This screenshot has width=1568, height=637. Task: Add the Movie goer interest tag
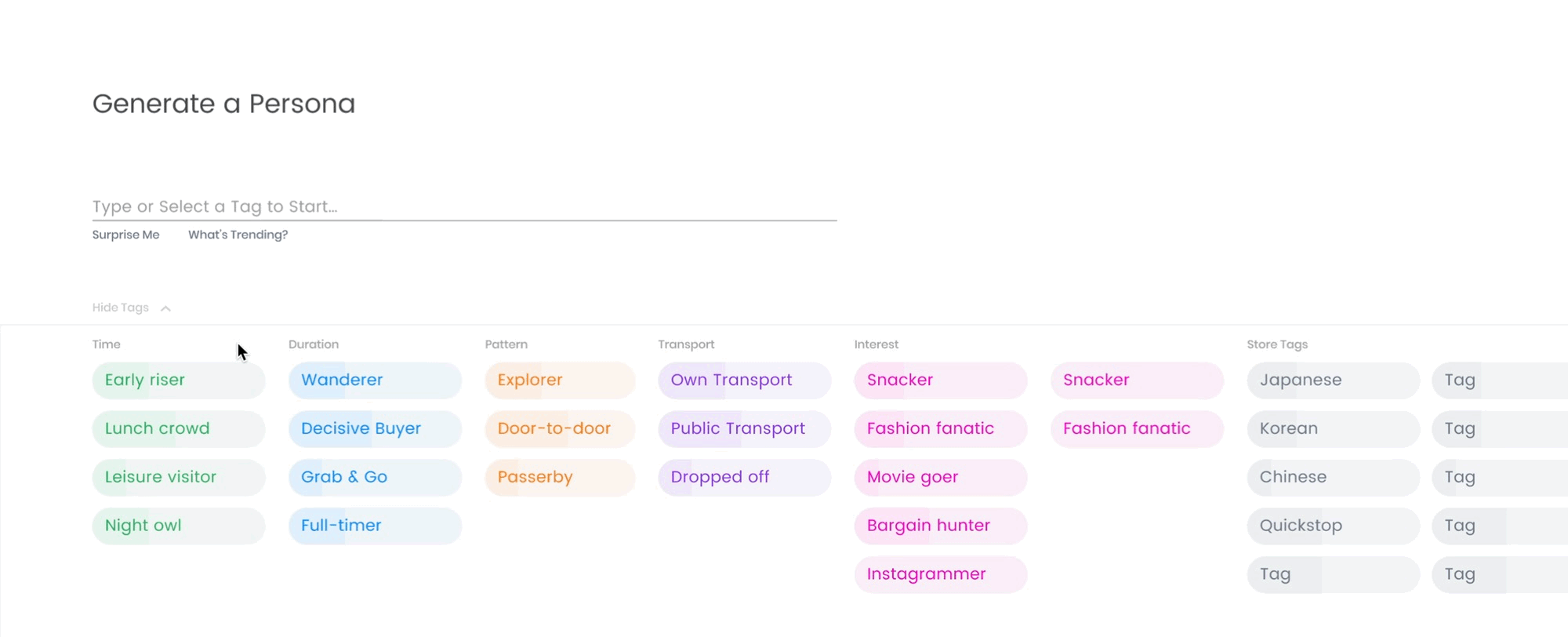940,477
